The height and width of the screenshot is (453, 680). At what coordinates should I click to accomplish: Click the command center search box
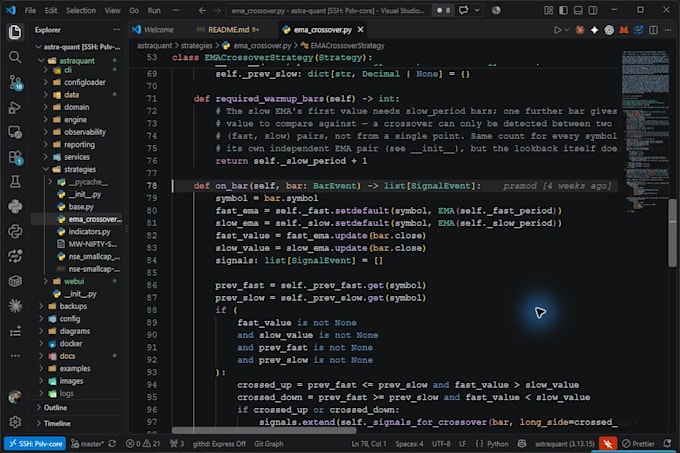[329, 10]
